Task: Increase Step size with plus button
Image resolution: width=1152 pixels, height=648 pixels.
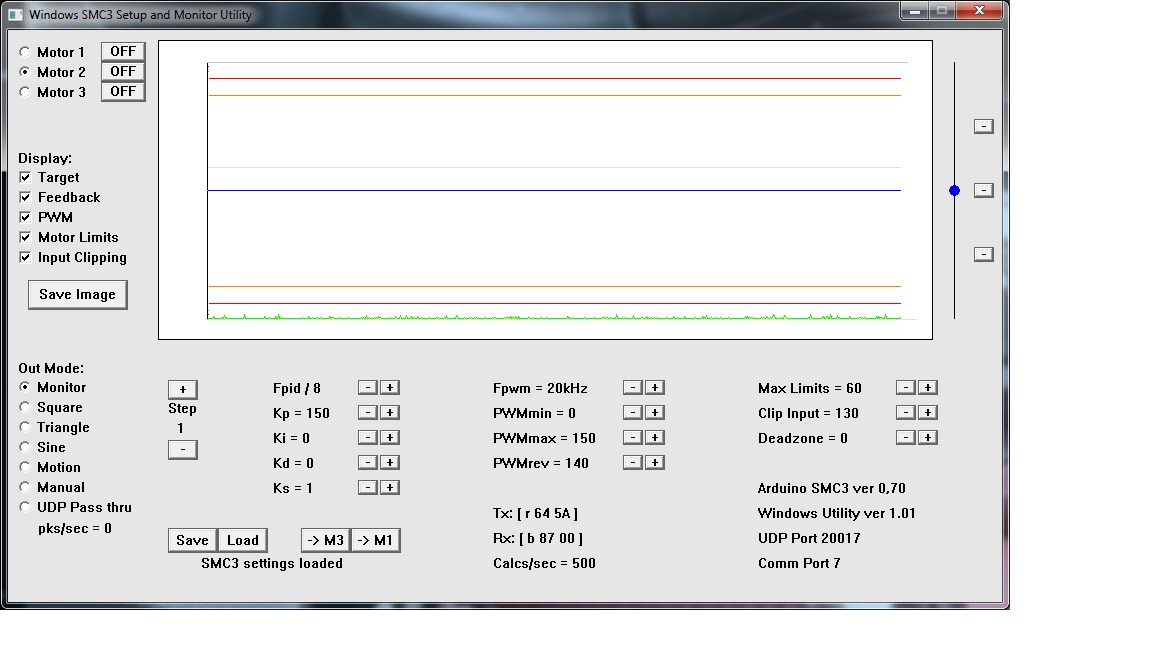Action: [182, 389]
